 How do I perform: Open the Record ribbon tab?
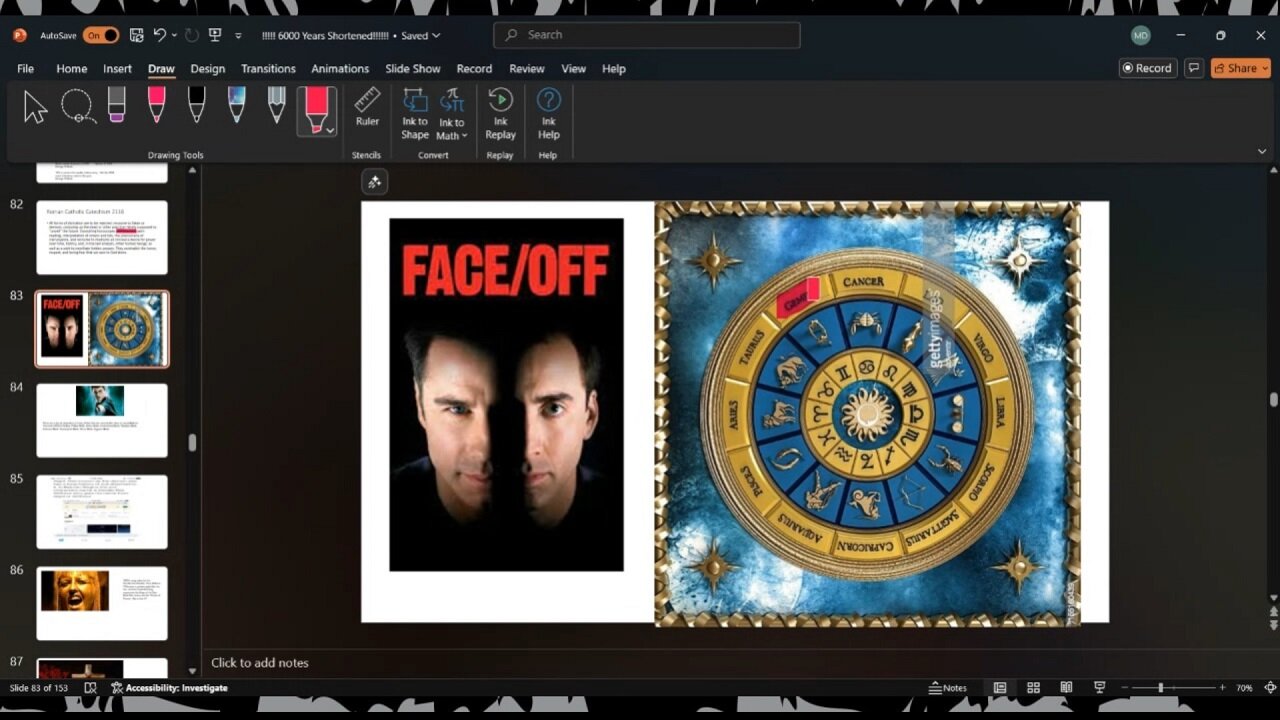[474, 69]
